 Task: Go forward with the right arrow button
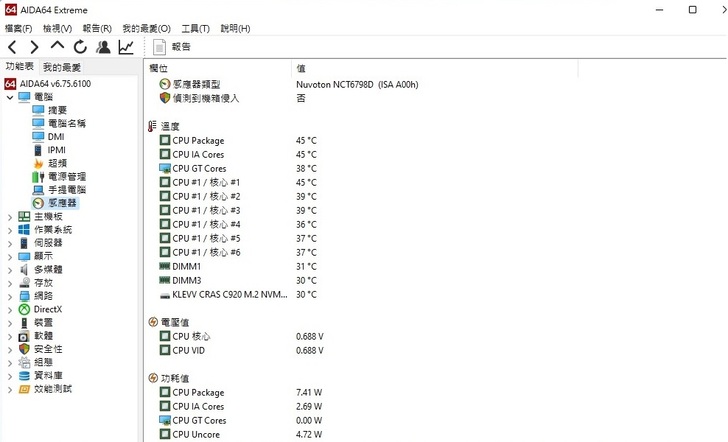click(x=34, y=47)
